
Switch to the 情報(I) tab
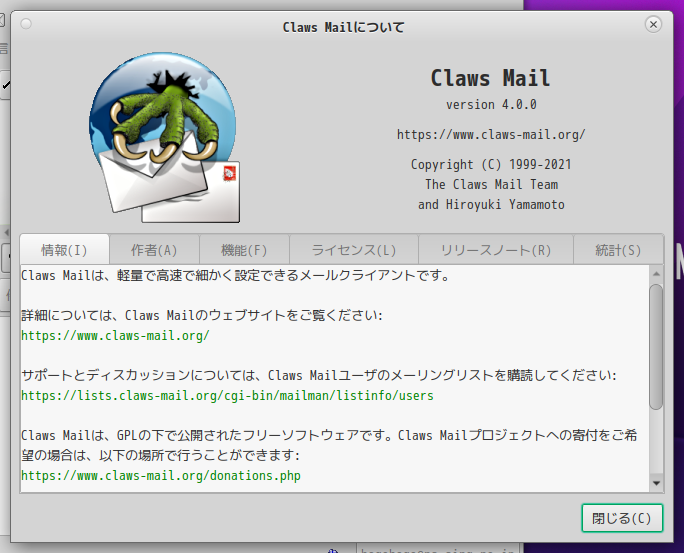(64, 250)
